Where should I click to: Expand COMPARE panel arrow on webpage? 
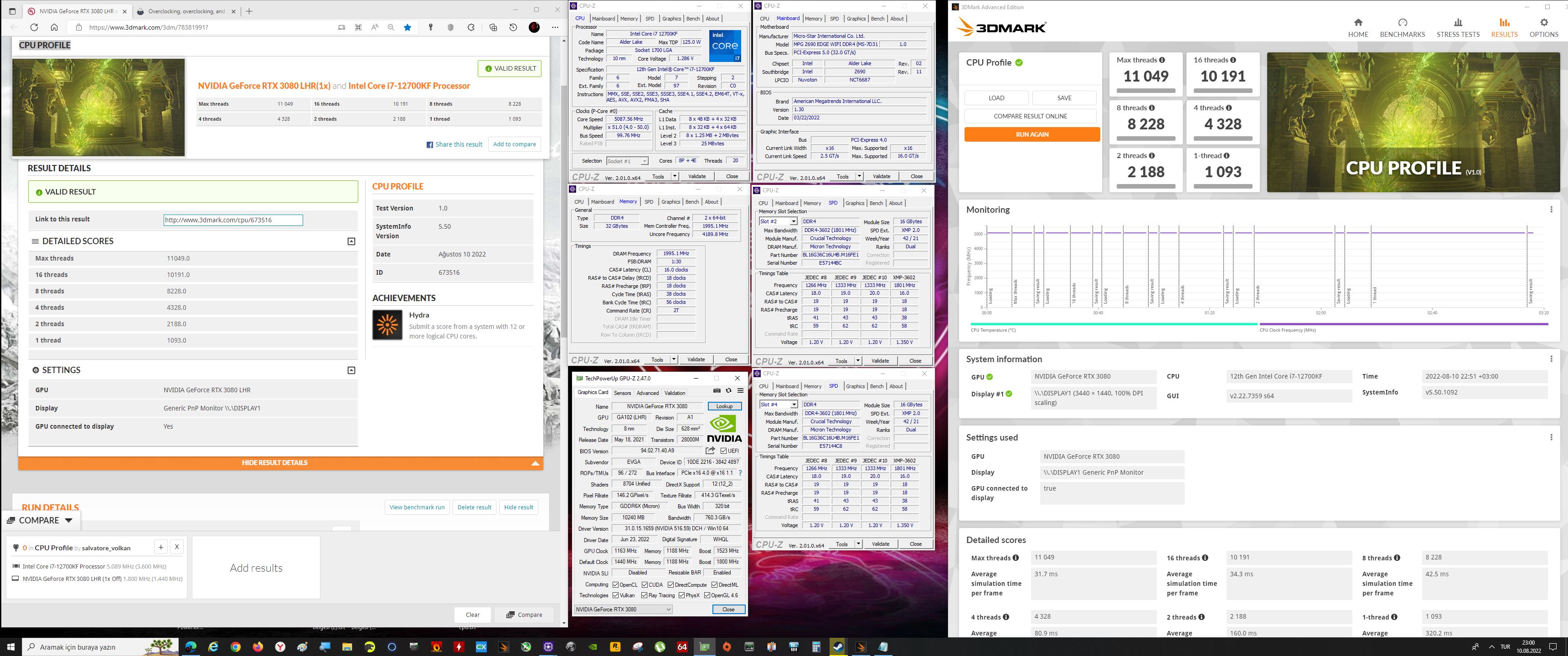pyautogui.click(x=69, y=520)
